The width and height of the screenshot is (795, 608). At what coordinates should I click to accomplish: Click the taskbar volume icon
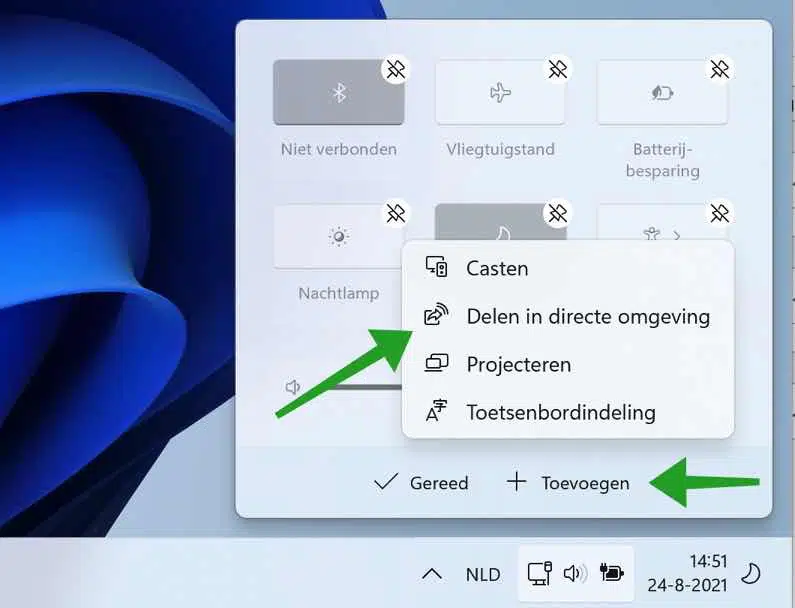(x=575, y=574)
